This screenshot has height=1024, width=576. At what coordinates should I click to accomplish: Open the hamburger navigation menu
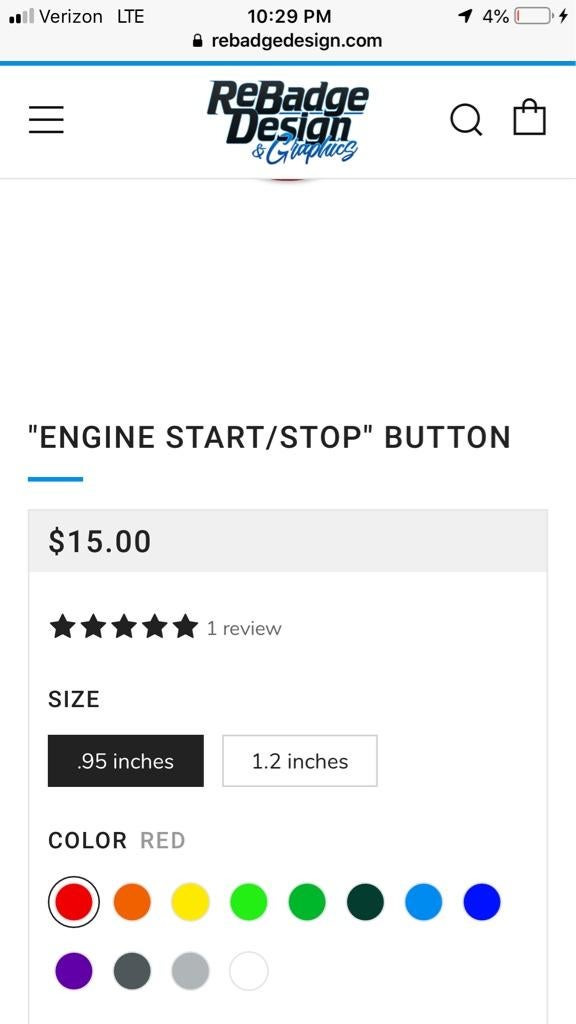(x=46, y=119)
